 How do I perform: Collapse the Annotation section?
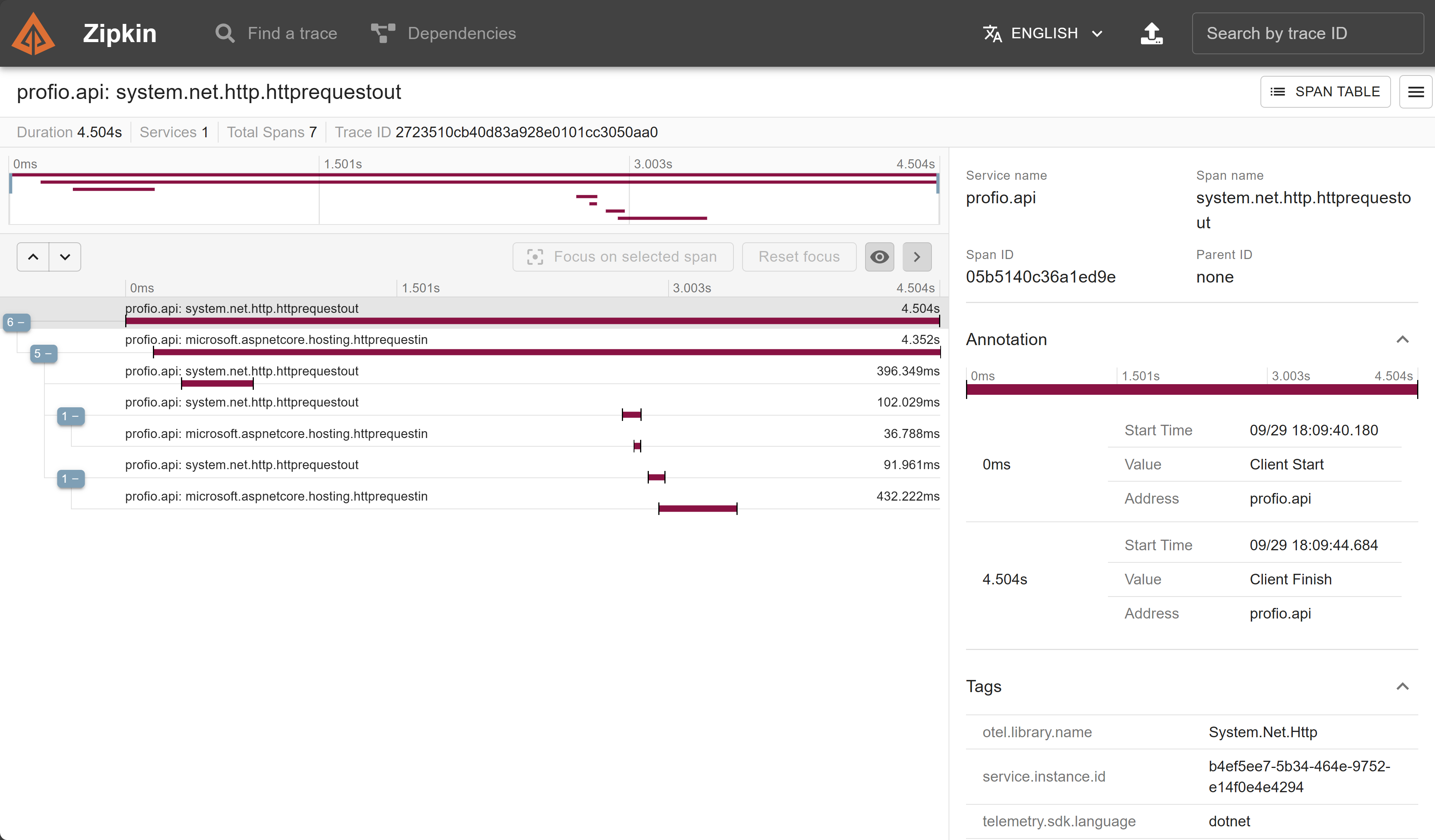tap(1402, 340)
